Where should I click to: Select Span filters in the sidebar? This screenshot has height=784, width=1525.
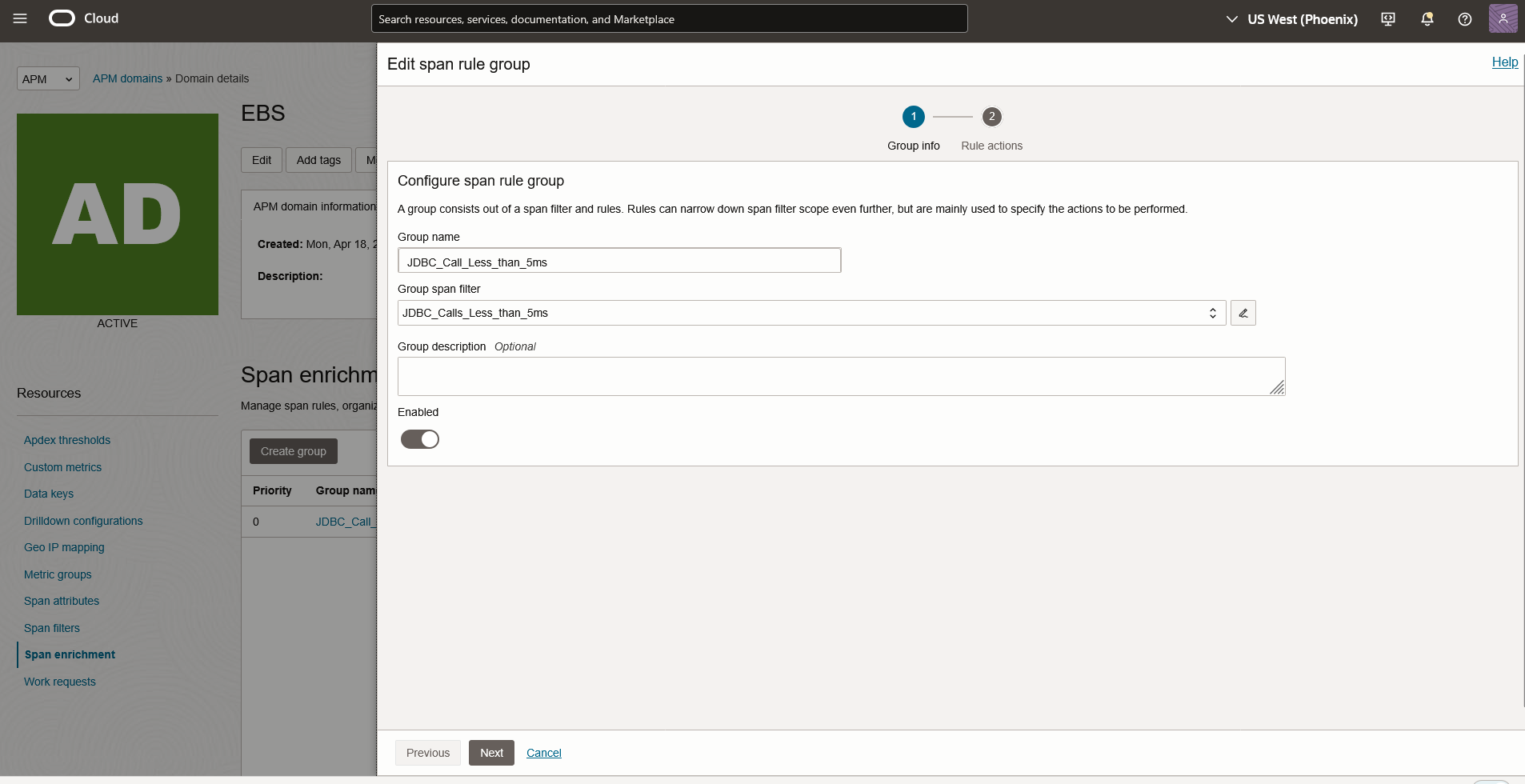click(x=52, y=627)
